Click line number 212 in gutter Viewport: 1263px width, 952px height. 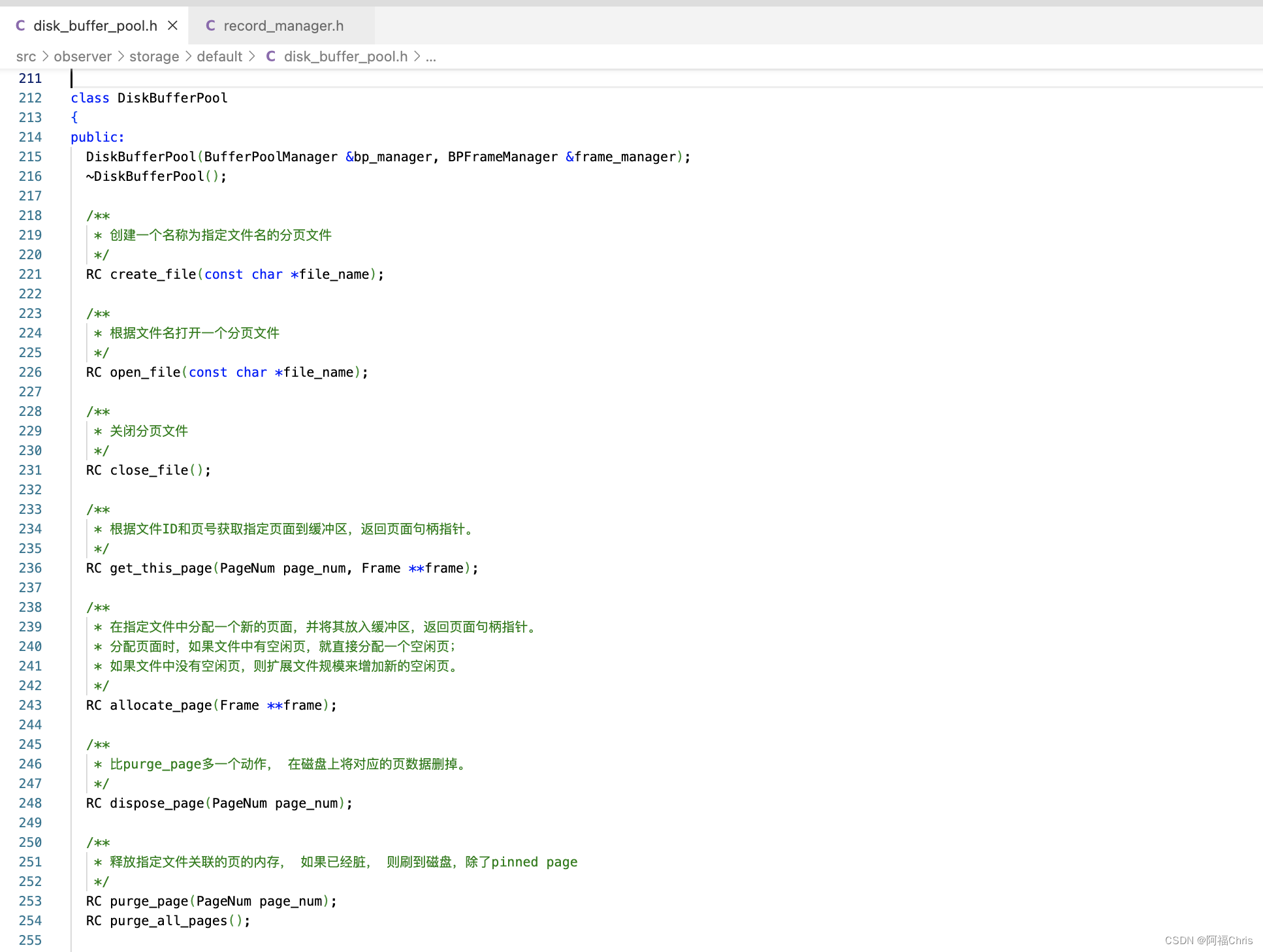(x=30, y=98)
